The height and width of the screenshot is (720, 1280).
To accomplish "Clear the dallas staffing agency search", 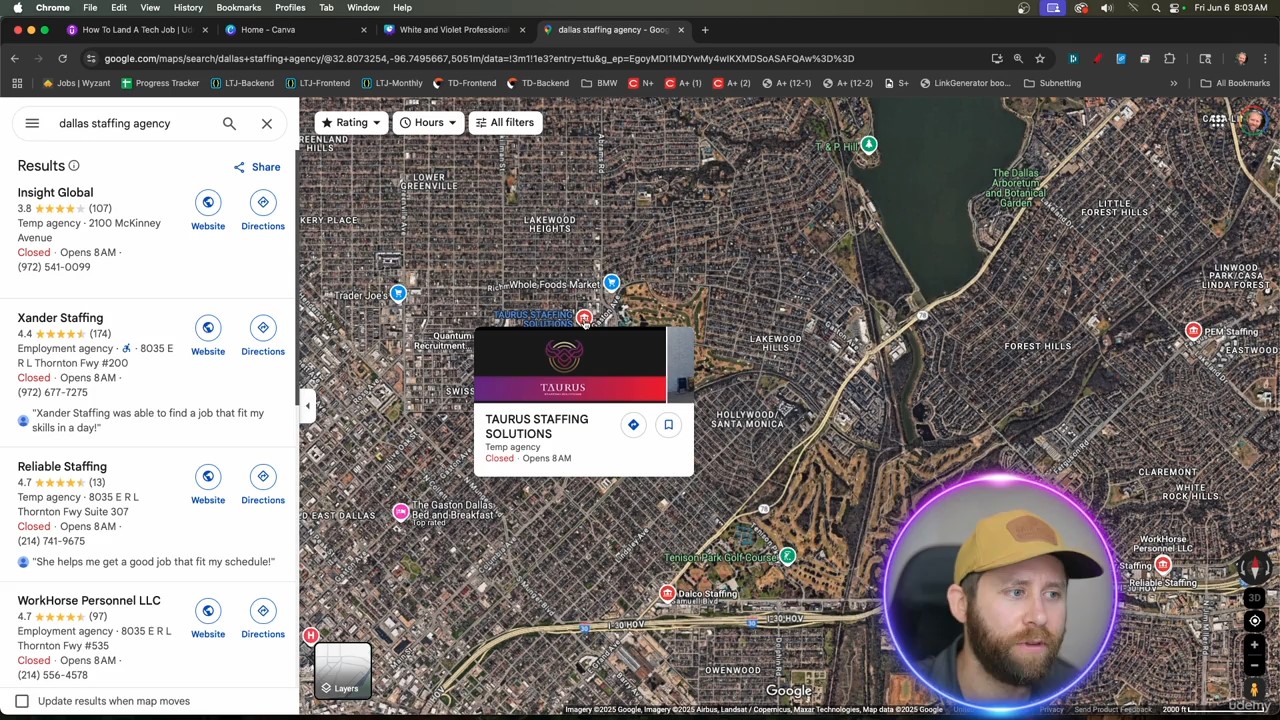I will pyautogui.click(x=267, y=123).
